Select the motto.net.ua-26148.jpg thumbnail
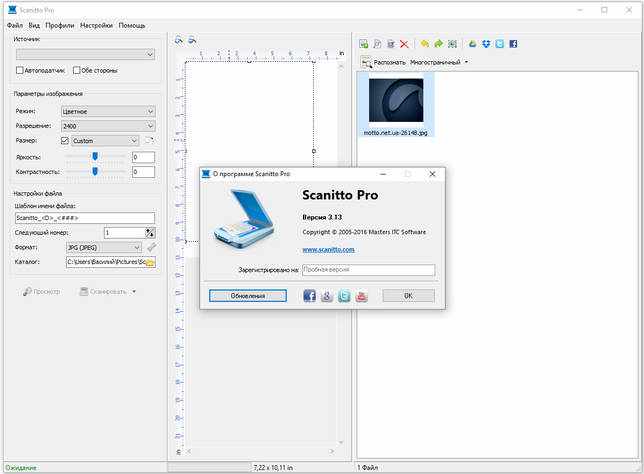Screen dimensions: 644x474 click(396, 105)
